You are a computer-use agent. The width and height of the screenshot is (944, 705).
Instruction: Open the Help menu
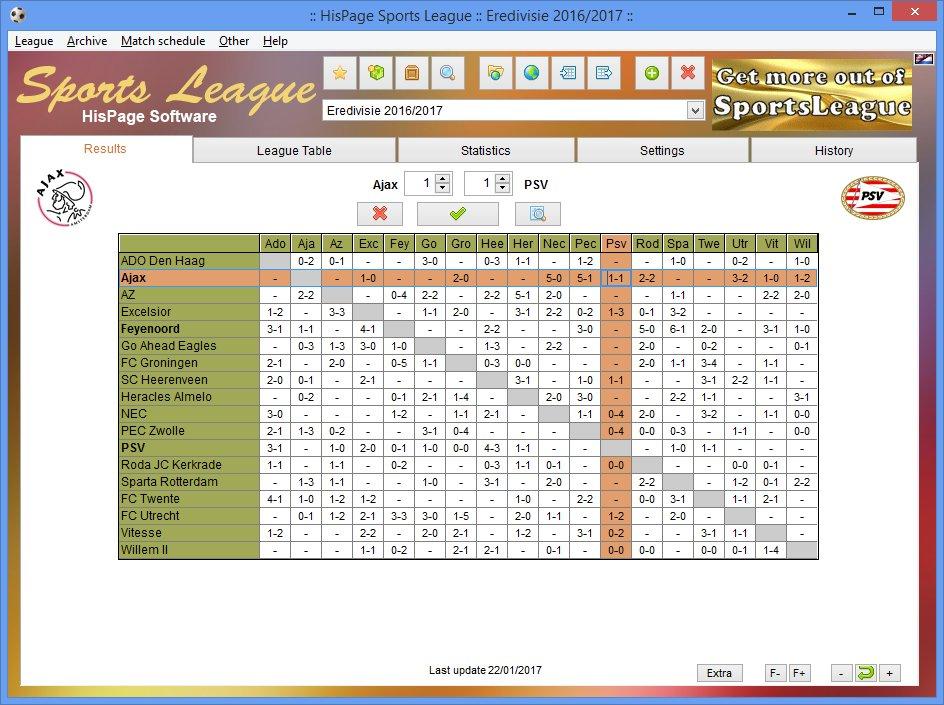click(275, 41)
